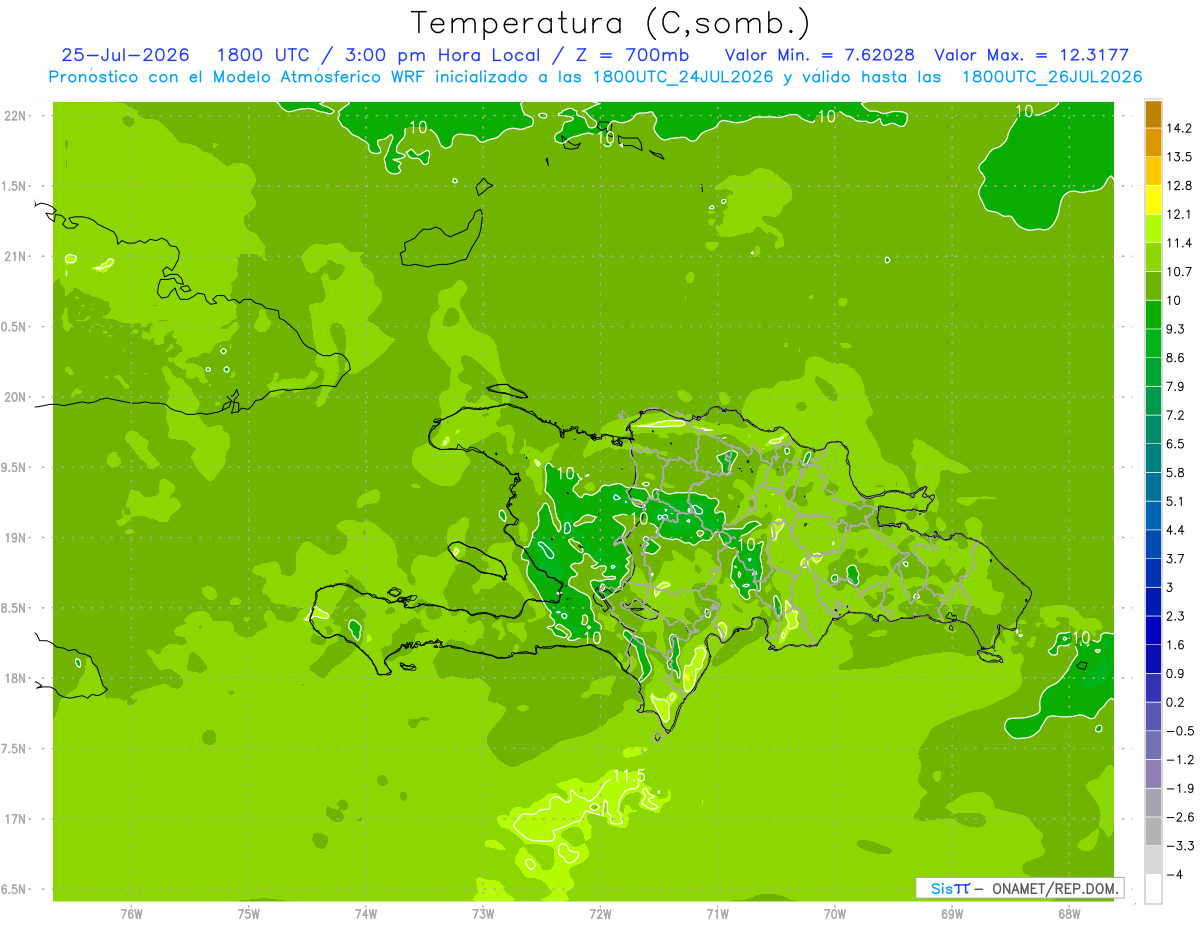Screen dimensions: 1200x927
Task: Click the "75W" longitude label
Action: 249,912
